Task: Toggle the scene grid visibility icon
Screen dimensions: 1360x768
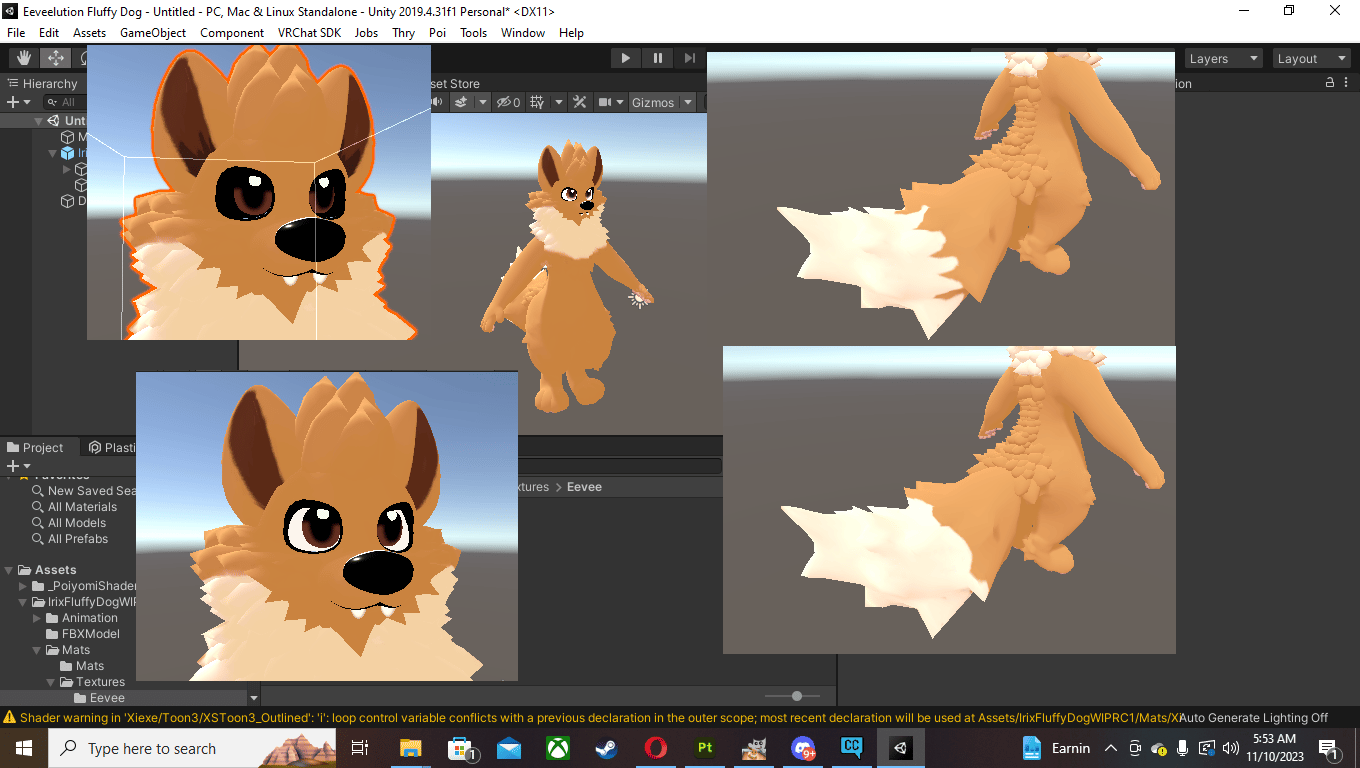Action: [537, 102]
